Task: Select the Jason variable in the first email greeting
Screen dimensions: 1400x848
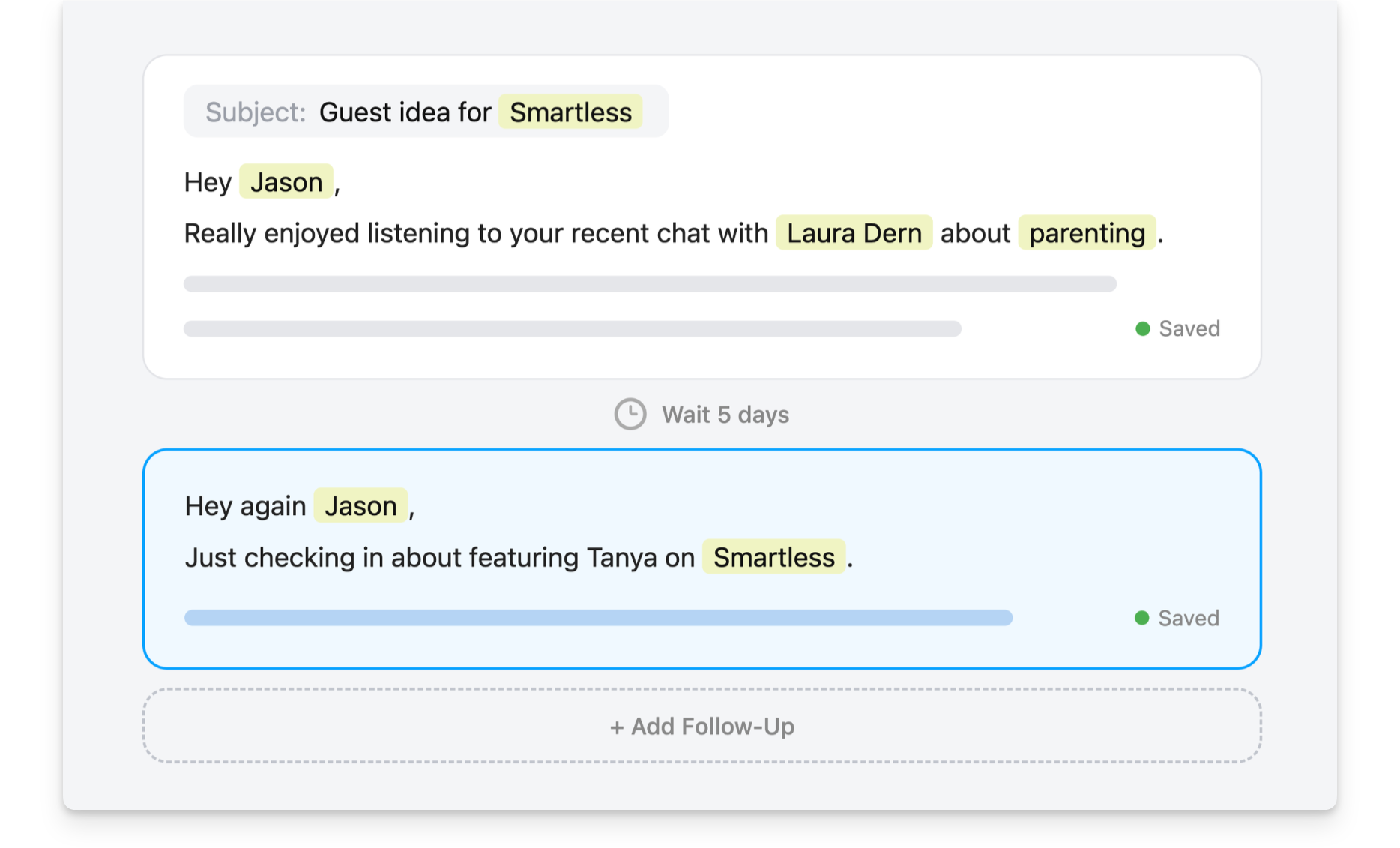Action: pyautogui.click(x=286, y=182)
